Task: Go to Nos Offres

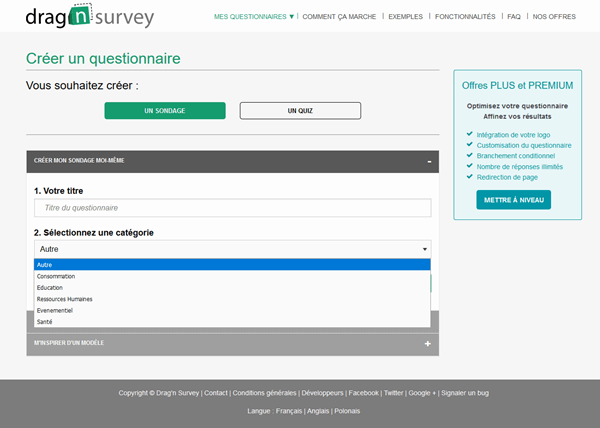Action: (x=554, y=16)
